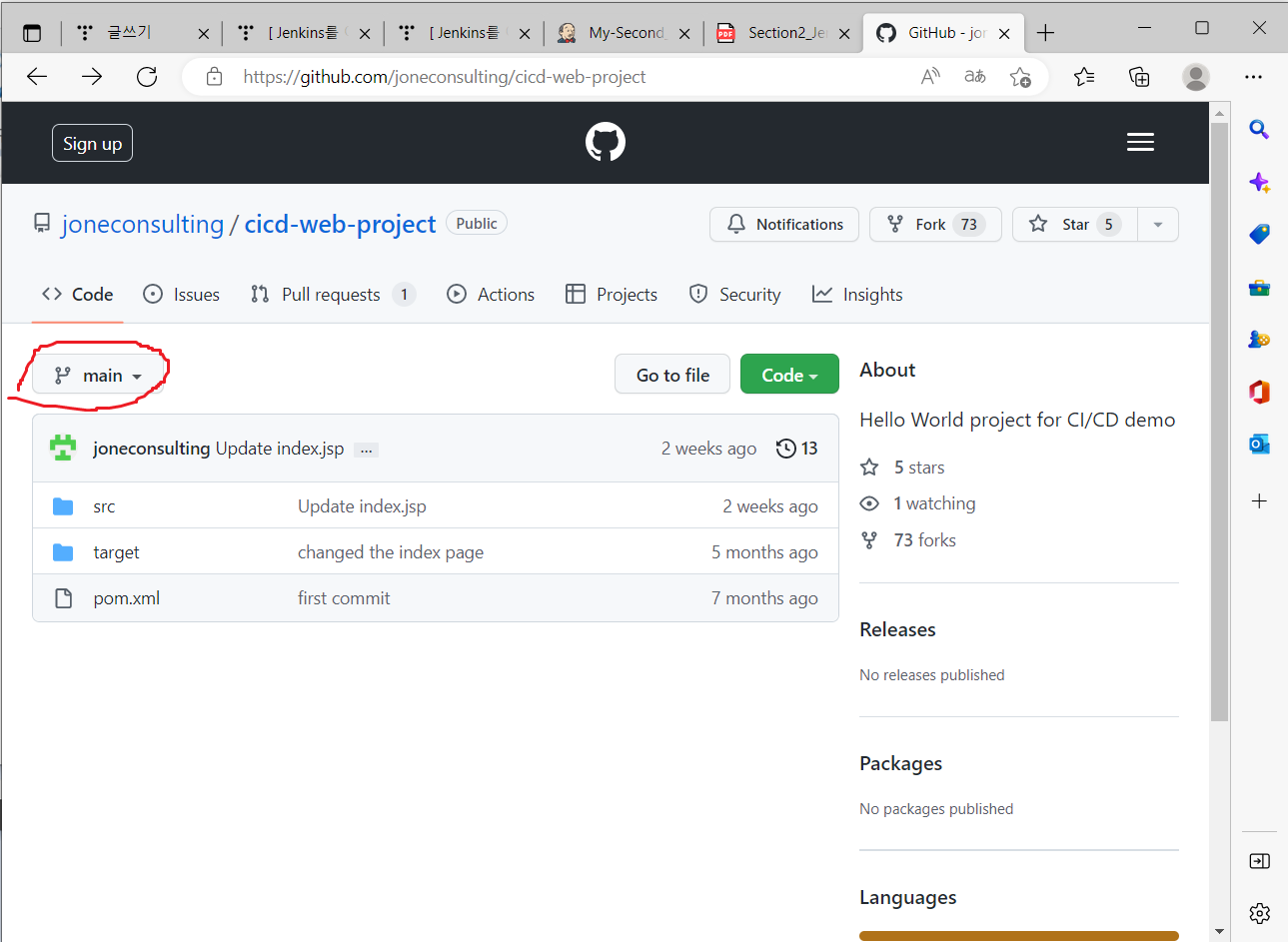Add page to favorites star icon

[x=1020, y=77]
